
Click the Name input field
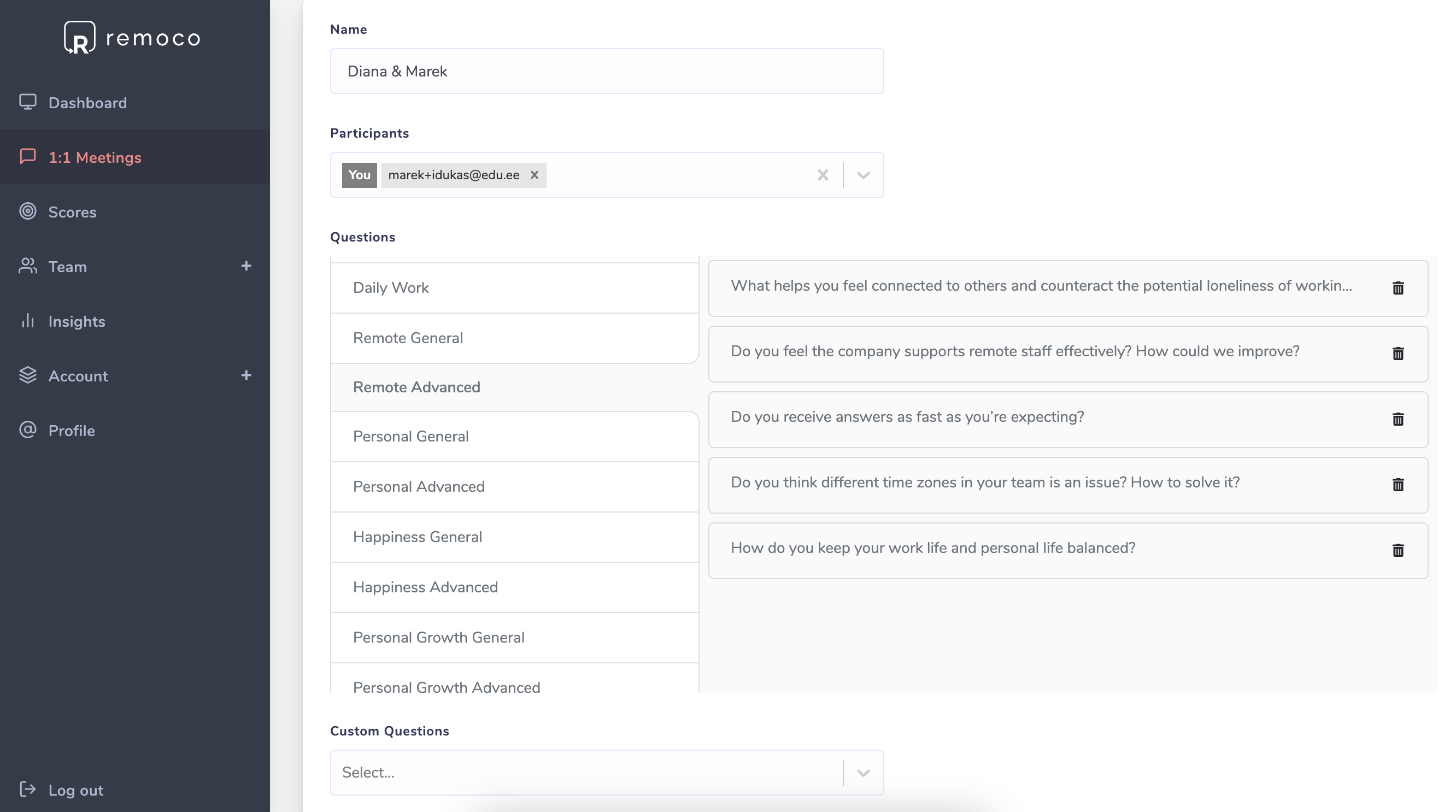pos(607,71)
